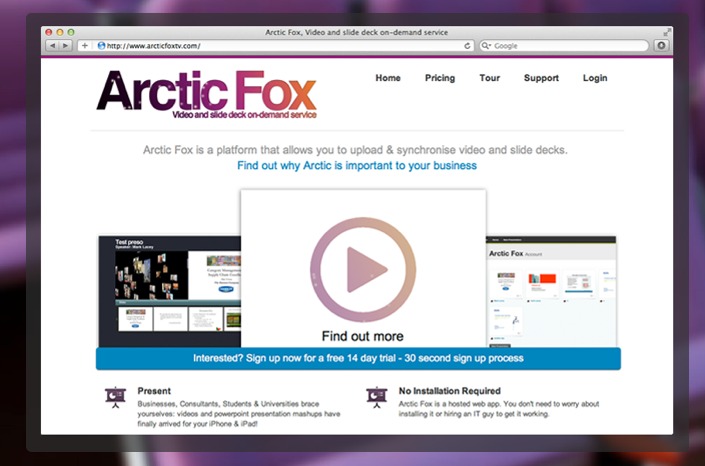Go back with the browser back arrow
The width and height of the screenshot is (705, 466).
tap(53, 45)
